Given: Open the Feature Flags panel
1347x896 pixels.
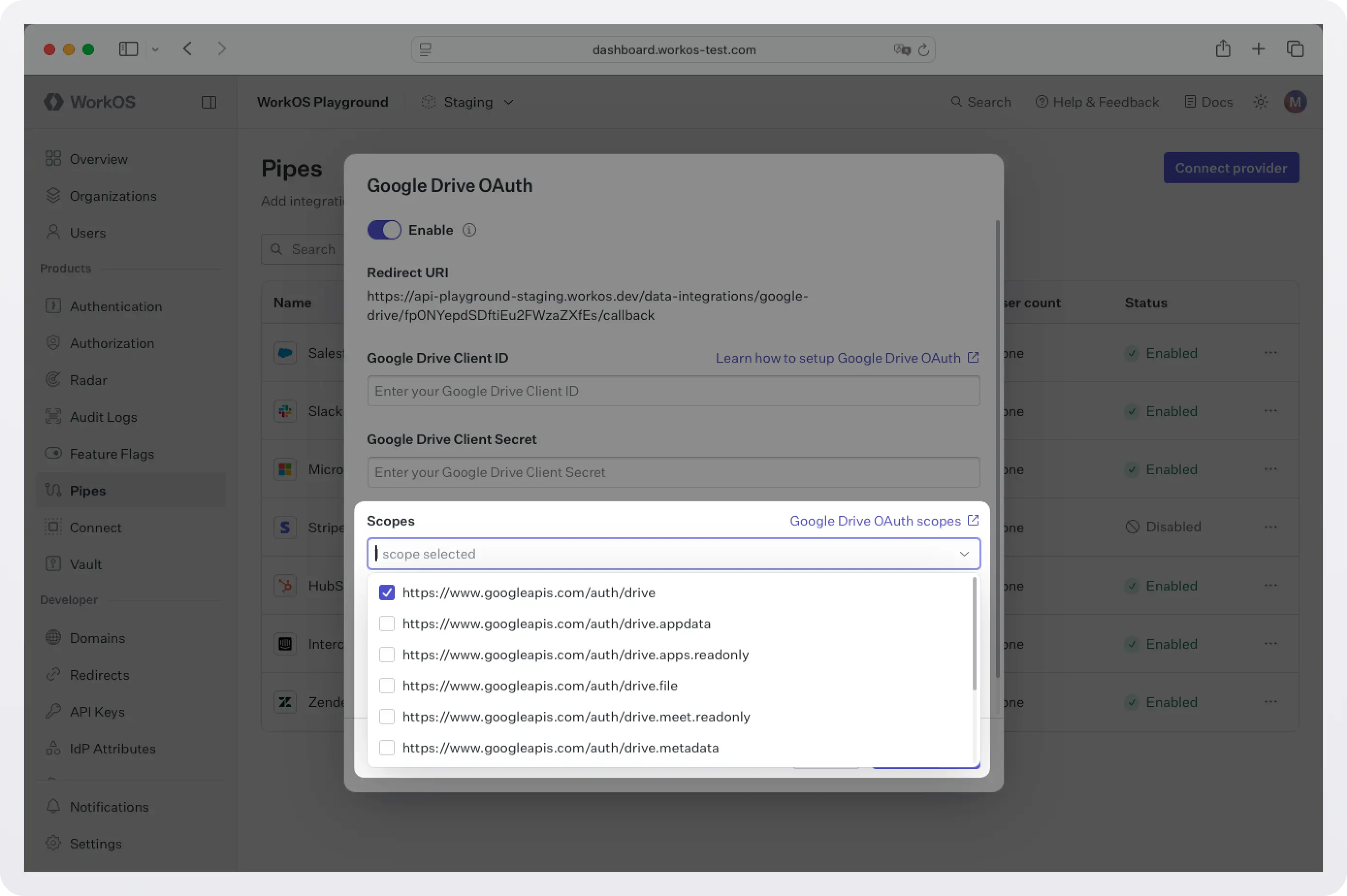Looking at the screenshot, I should coord(112,454).
